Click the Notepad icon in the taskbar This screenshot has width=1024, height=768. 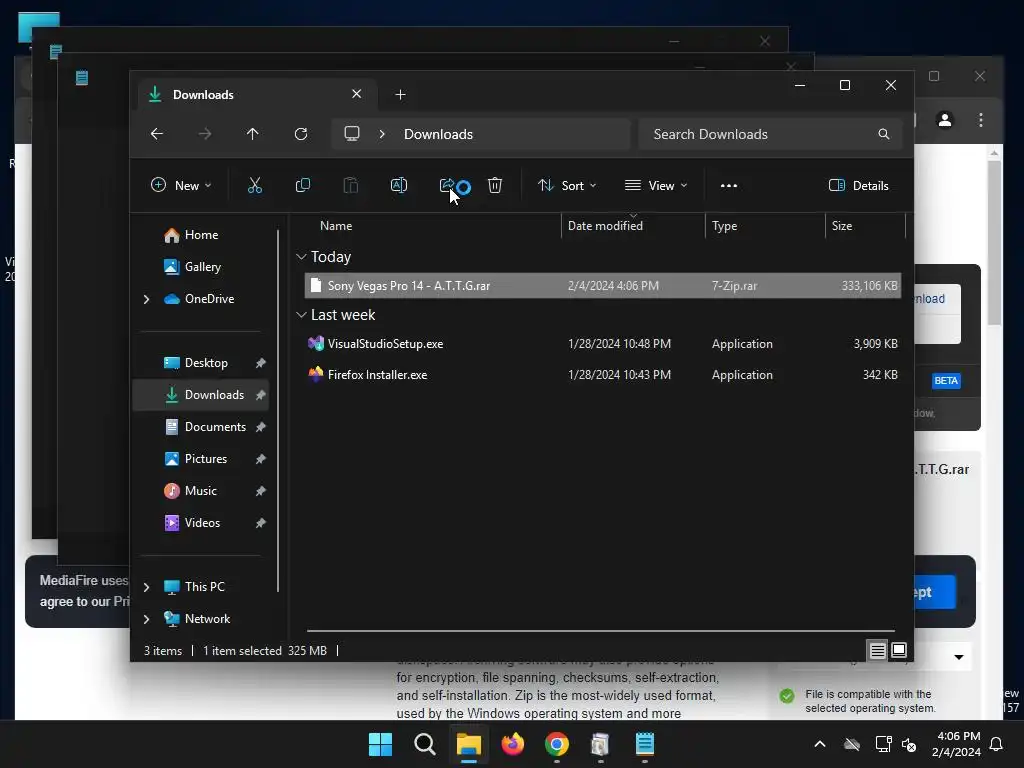coord(645,744)
